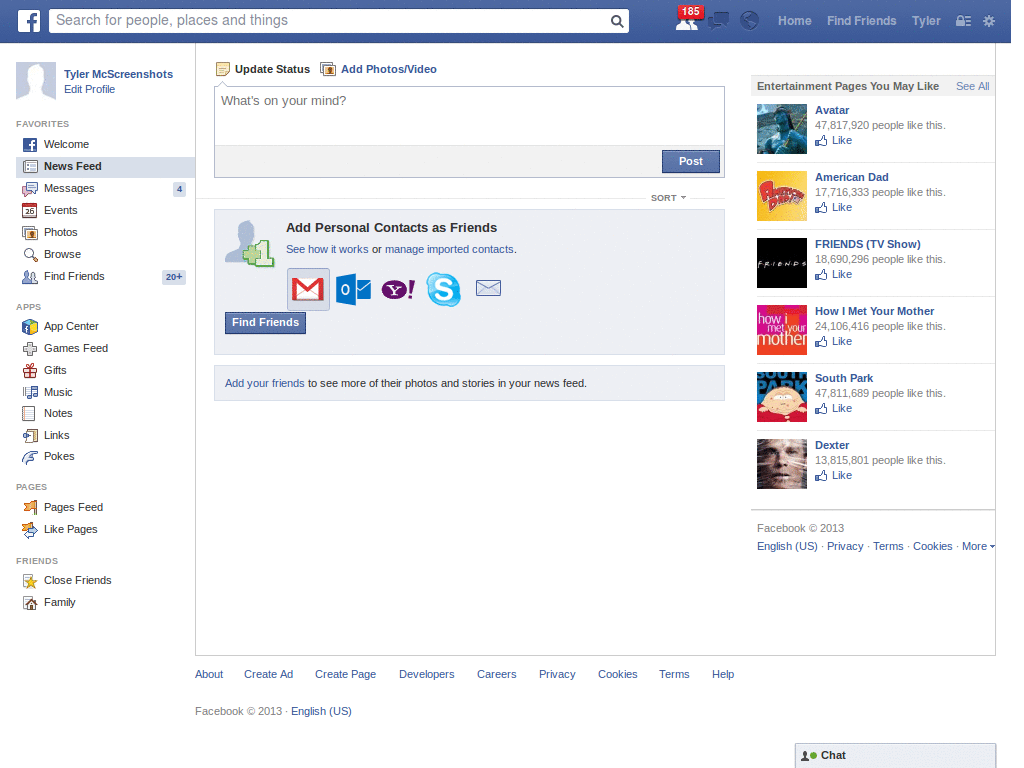Click Create Page footer link
This screenshot has height=768, width=1024.
[x=345, y=675]
